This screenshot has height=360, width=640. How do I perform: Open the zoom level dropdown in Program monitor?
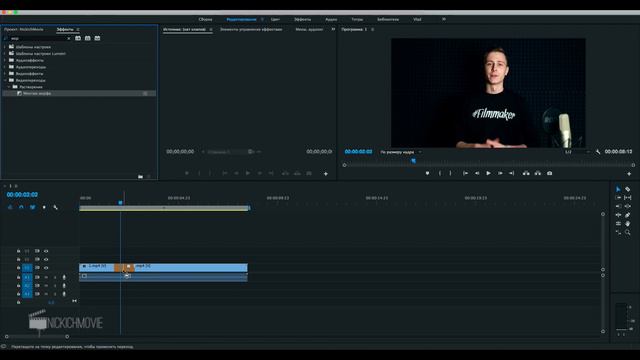pos(400,152)
